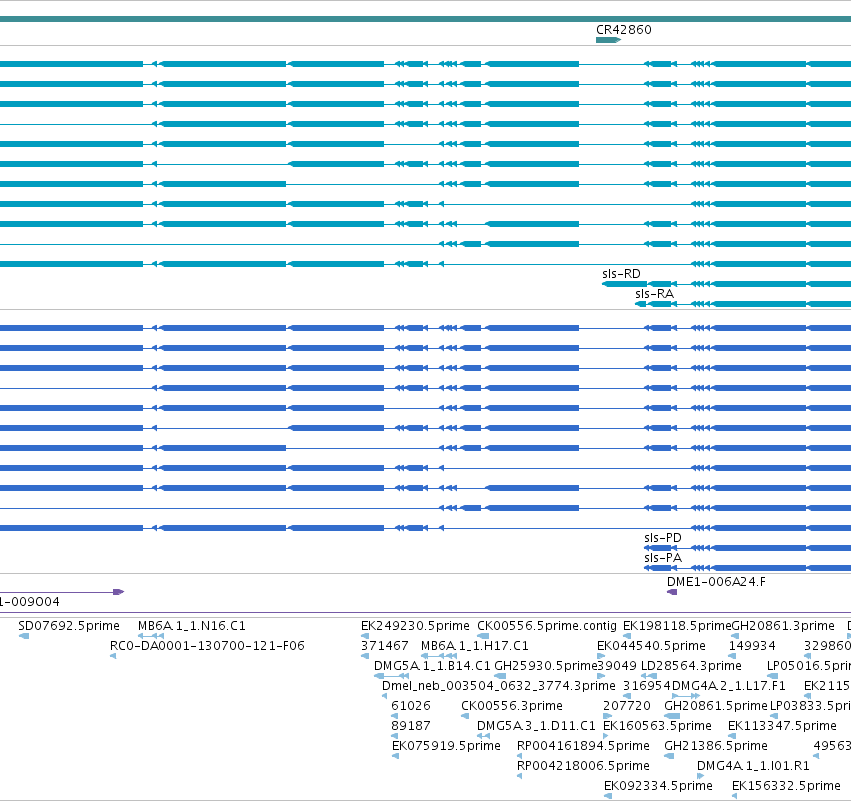Select the CR42860 gene feature arrow

(x=608, y=40)
